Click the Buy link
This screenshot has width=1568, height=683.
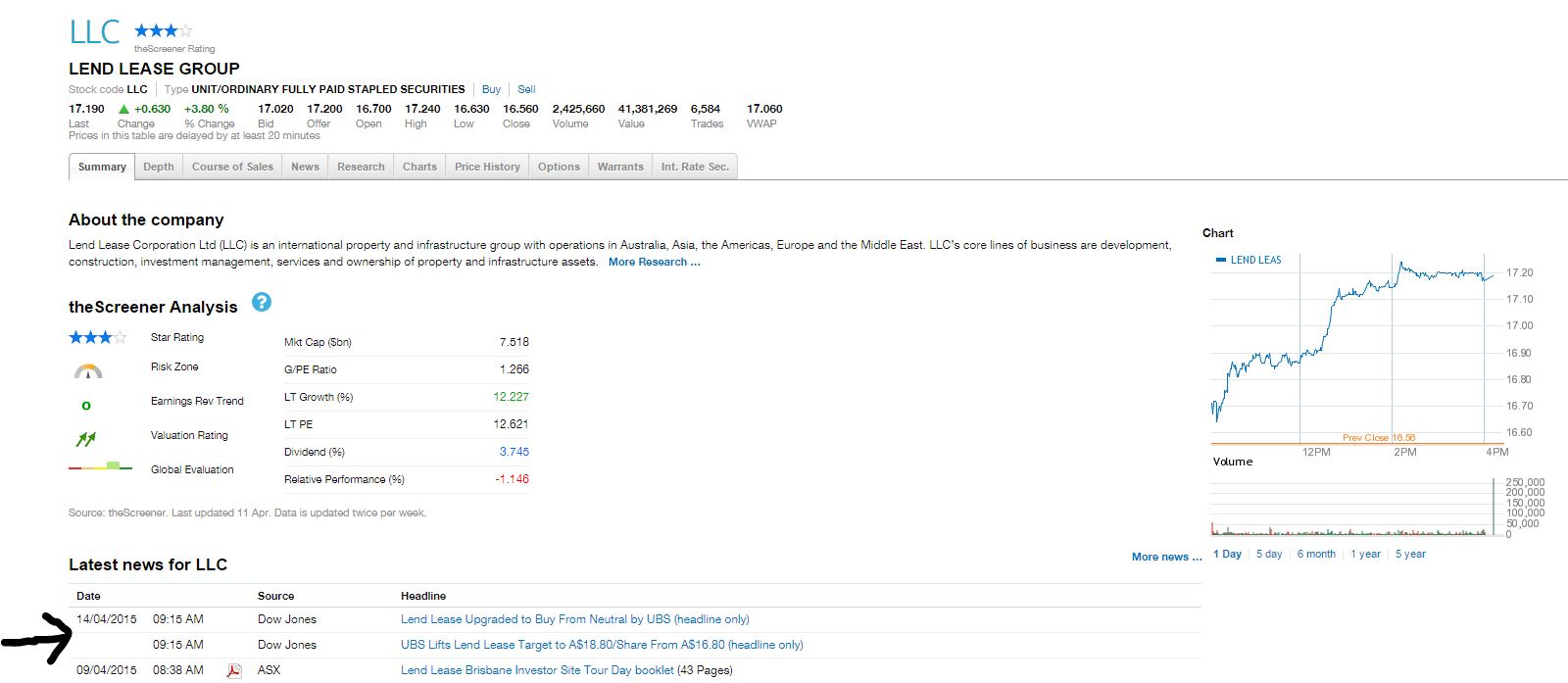pos(491,89)
